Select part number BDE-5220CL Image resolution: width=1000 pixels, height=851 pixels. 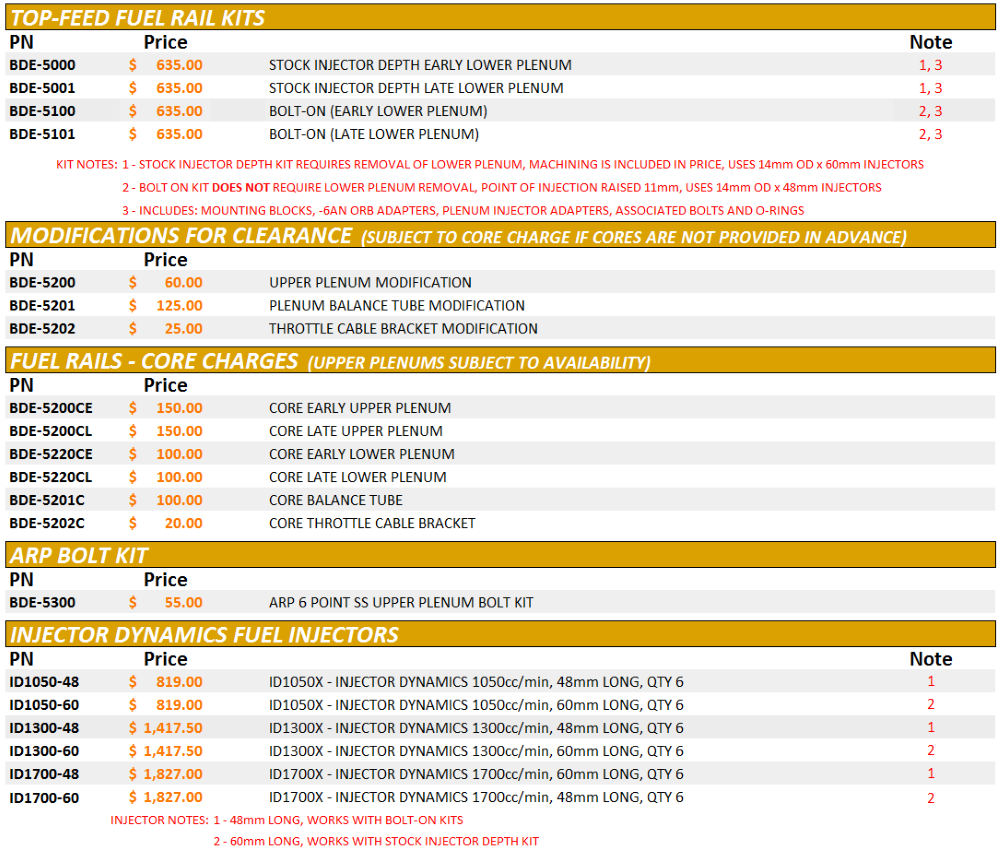[x=50, y=477]
